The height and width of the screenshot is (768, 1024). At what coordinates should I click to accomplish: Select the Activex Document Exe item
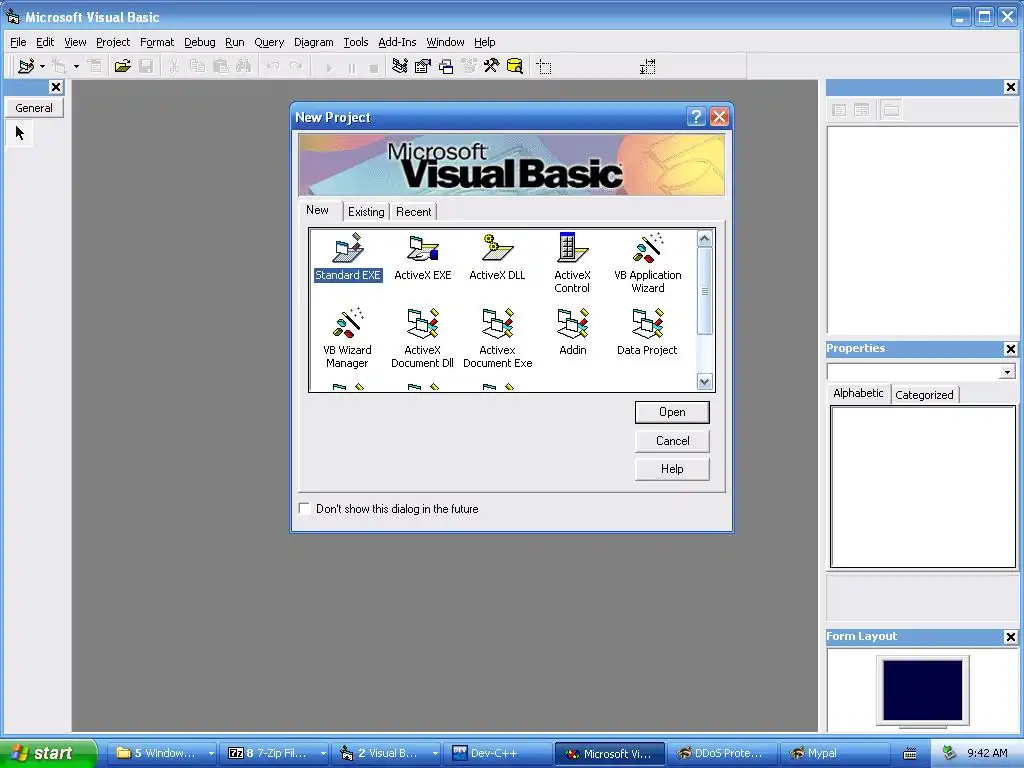point(498,338)
